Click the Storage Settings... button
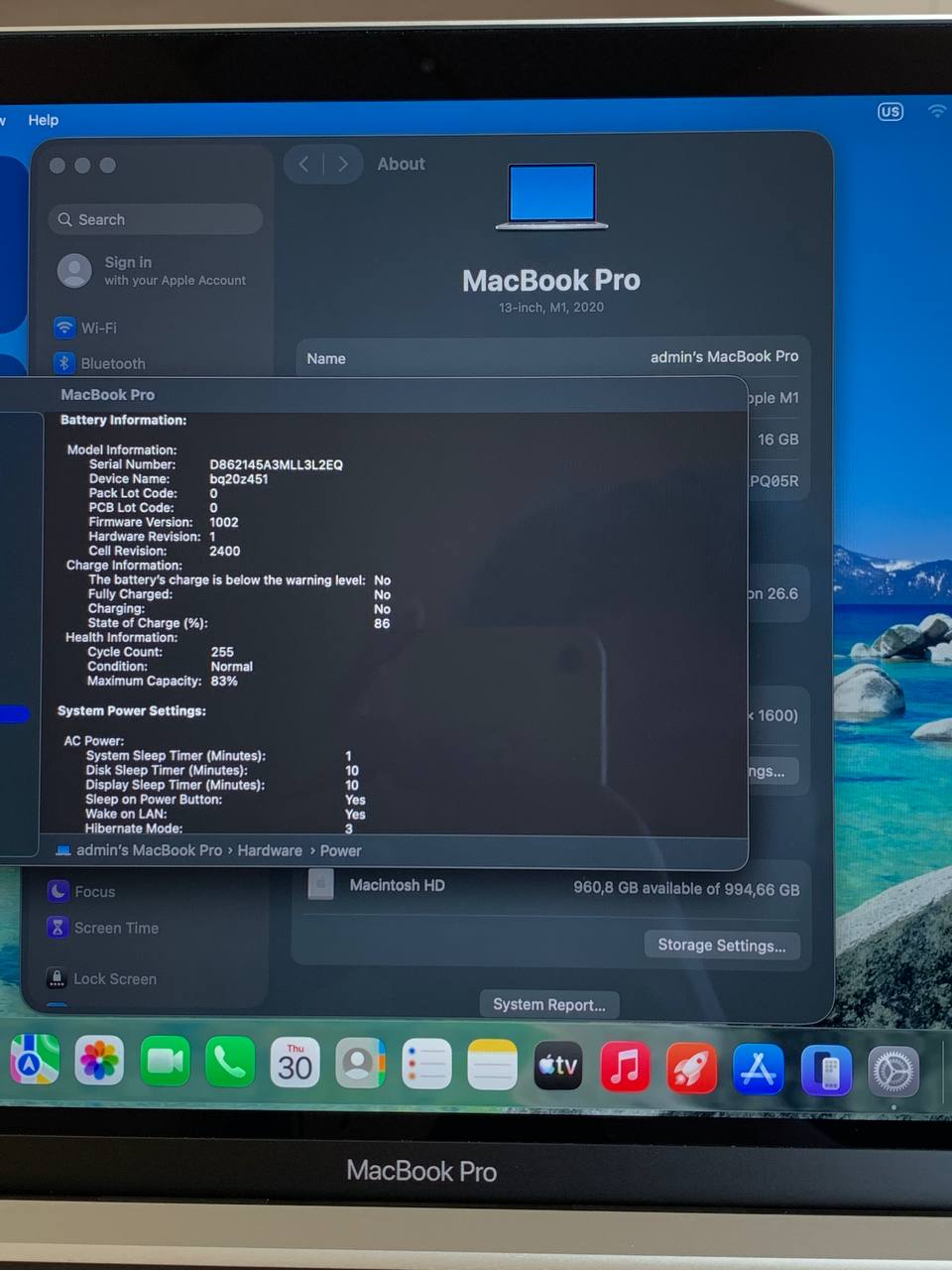The width and height of the screenshot is (952, 1270). [x=722, y=945]
